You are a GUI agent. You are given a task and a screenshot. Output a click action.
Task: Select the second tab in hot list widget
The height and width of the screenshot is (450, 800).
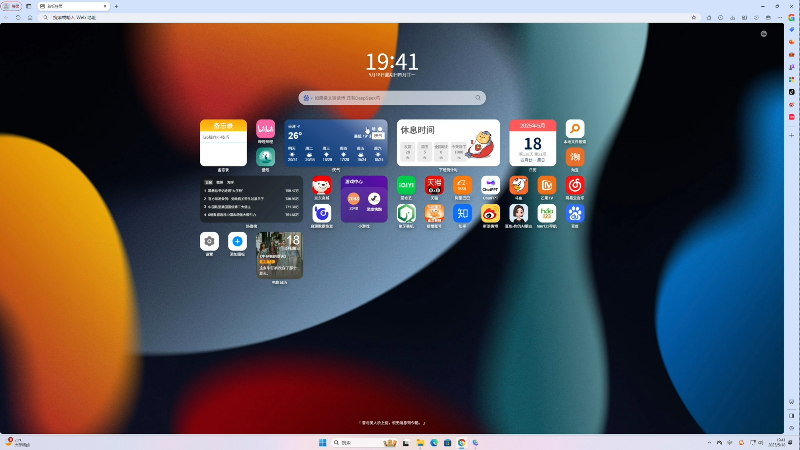pyautogui.click(x=219, y=182)
